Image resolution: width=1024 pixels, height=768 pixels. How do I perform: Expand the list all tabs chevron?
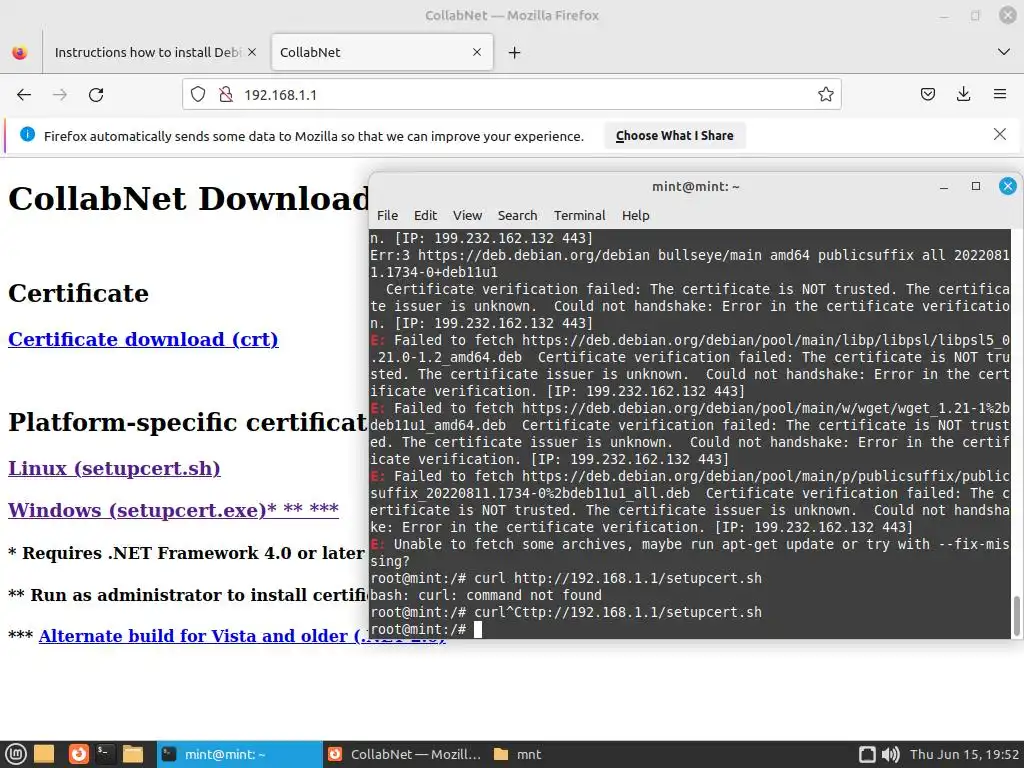pyautogui.click(x=1004, y=52)
